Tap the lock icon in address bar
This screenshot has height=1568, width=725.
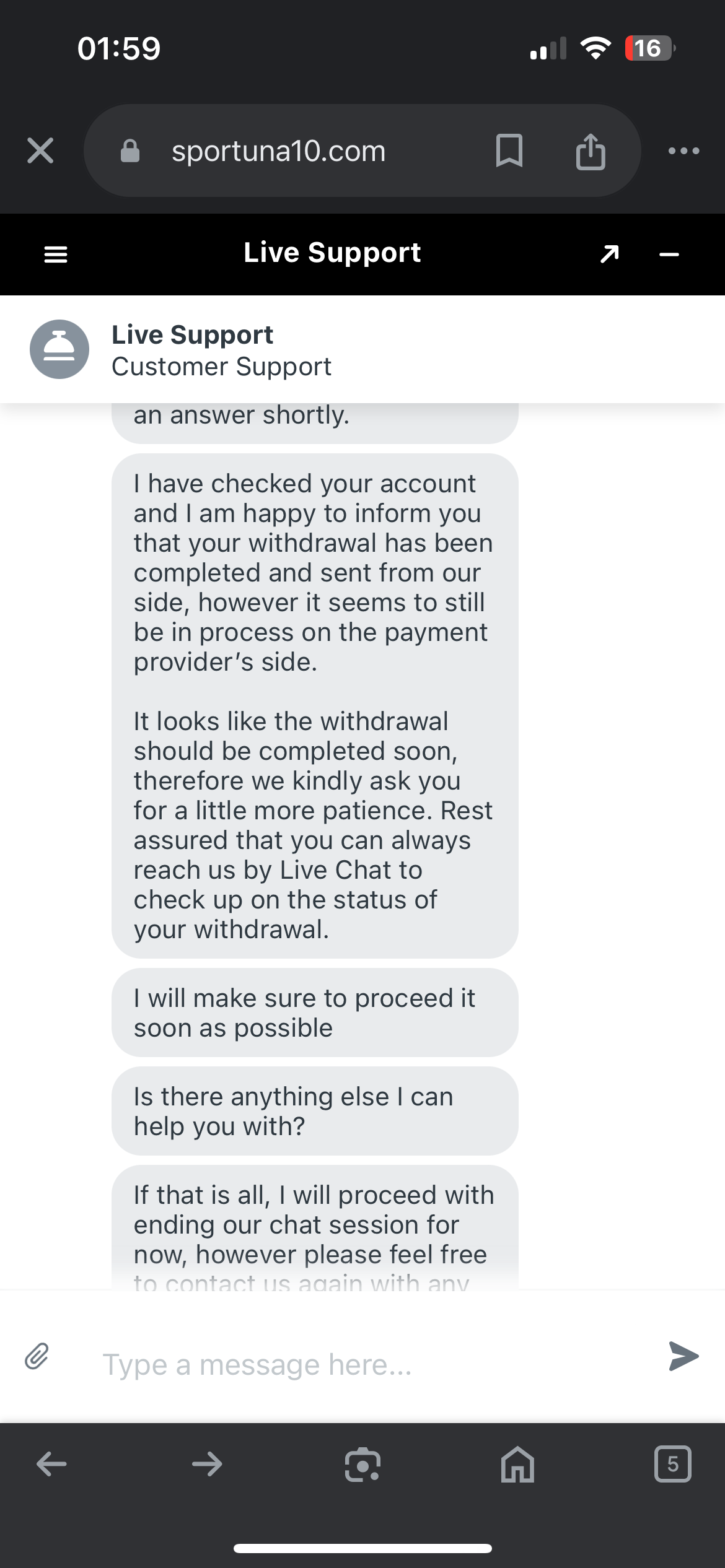pyautogui.click(x=130, y=150)
